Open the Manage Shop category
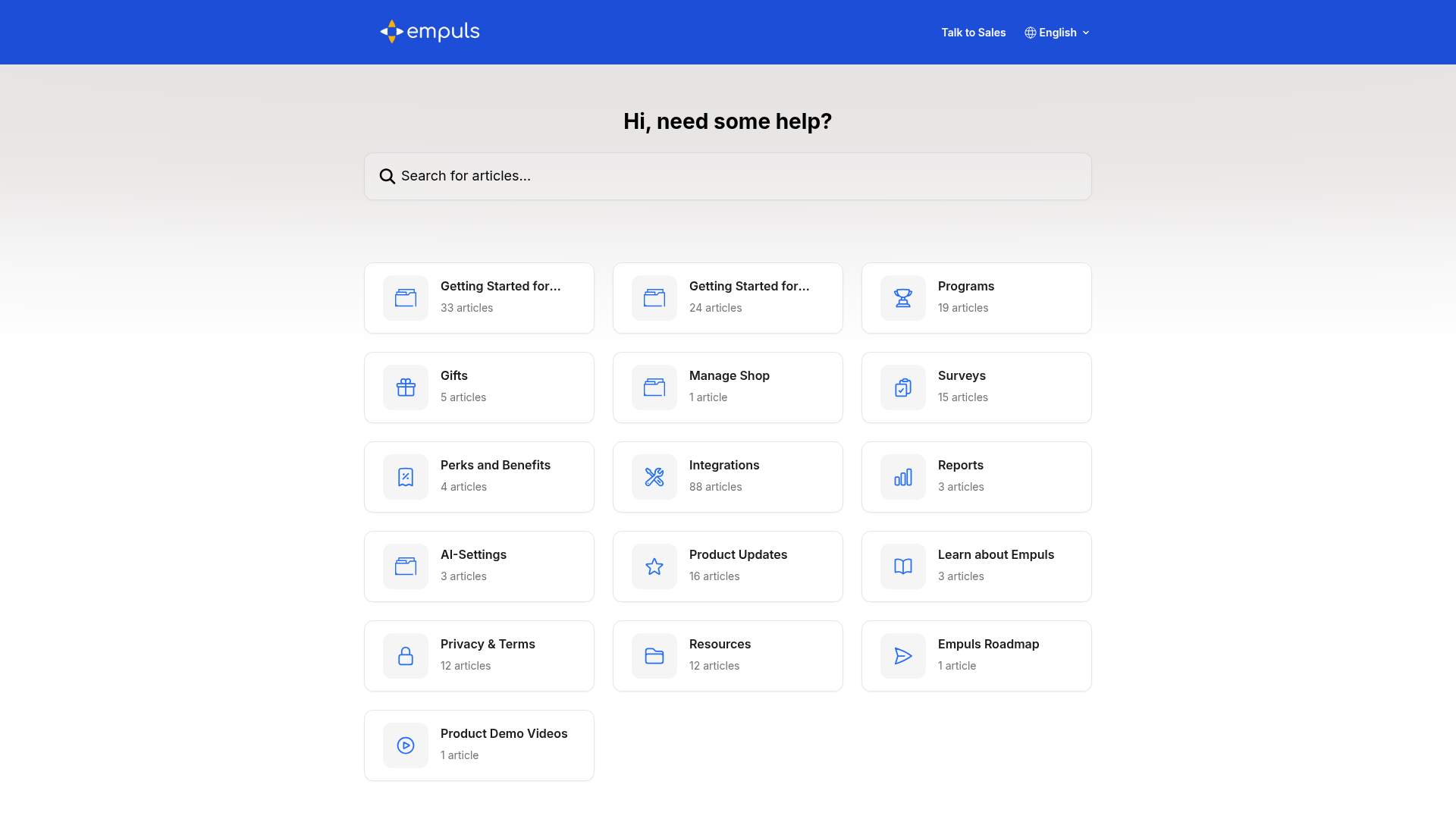 (727, 387)
